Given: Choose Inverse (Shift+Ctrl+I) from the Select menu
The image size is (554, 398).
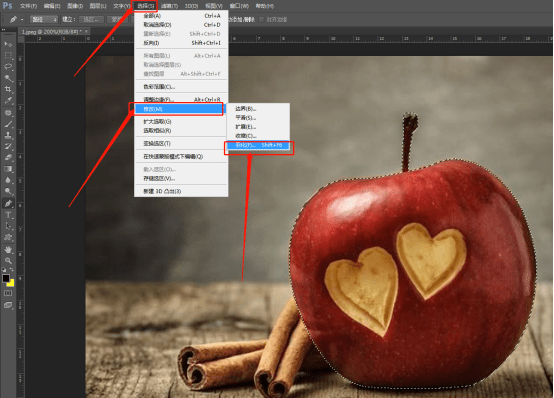Looking at the screenshot, I should click(x=181, y=43).
